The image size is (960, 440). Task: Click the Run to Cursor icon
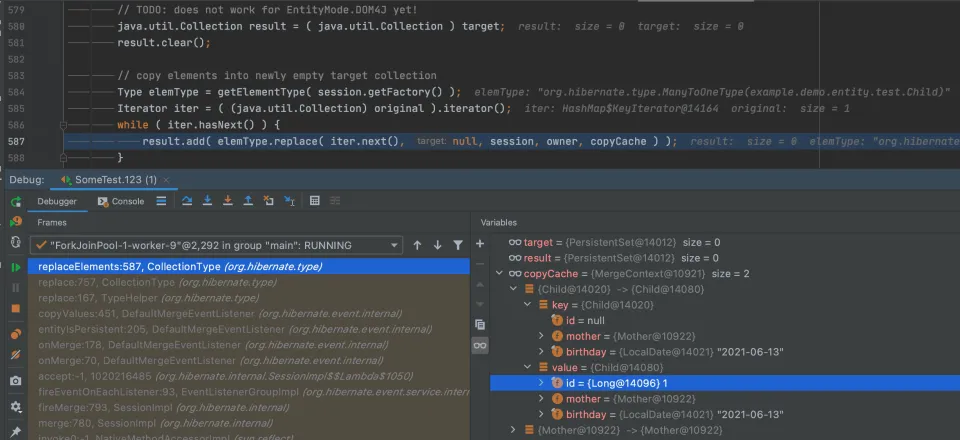pos(290,201)
